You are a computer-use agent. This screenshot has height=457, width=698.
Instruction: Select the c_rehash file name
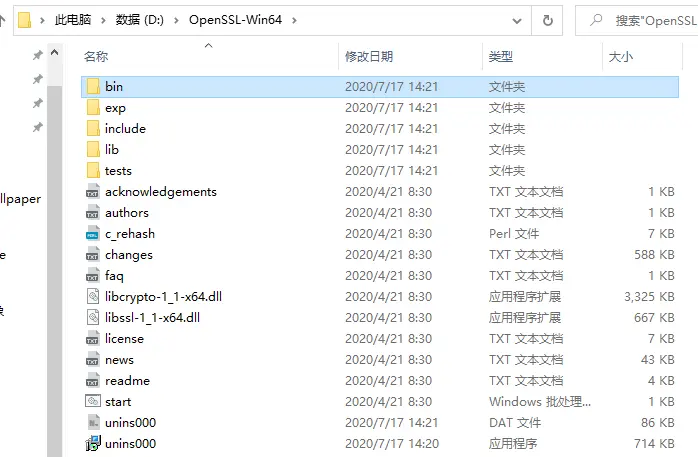pos(130,234)
